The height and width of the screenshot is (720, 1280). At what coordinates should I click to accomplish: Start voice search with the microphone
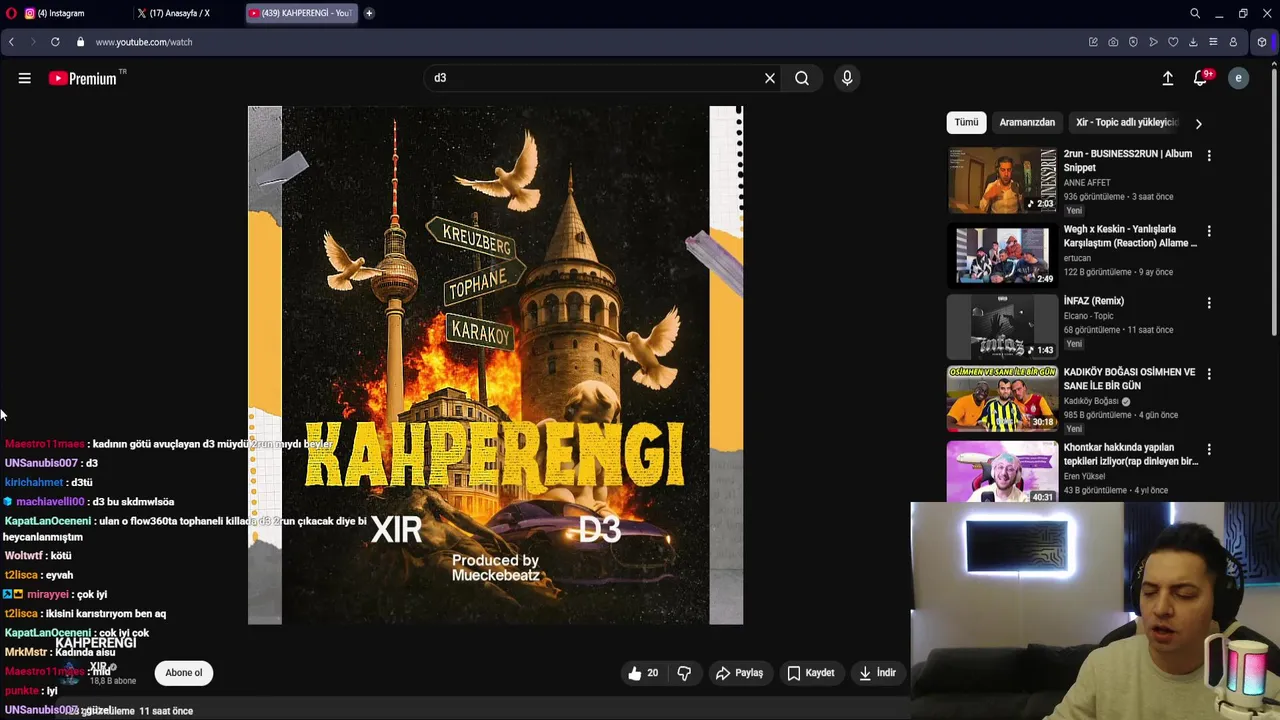click(x=847, y=78)
